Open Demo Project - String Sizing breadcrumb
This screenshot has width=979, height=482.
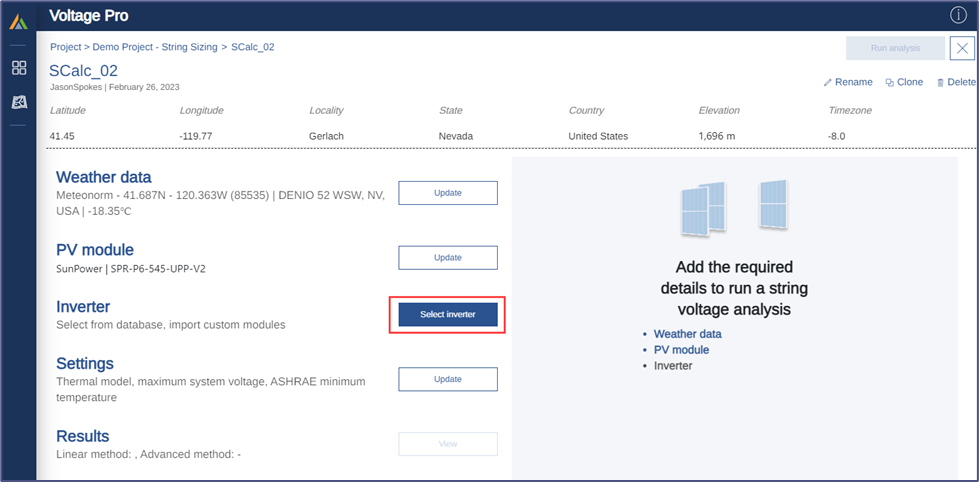[x=155, y=47]
